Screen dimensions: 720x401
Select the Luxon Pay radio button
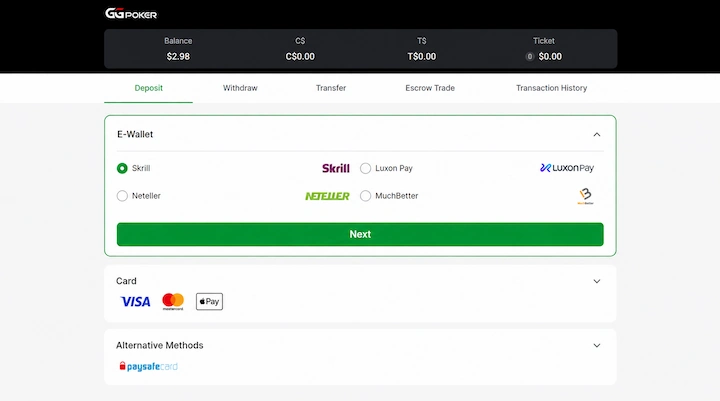pos(366,169)
